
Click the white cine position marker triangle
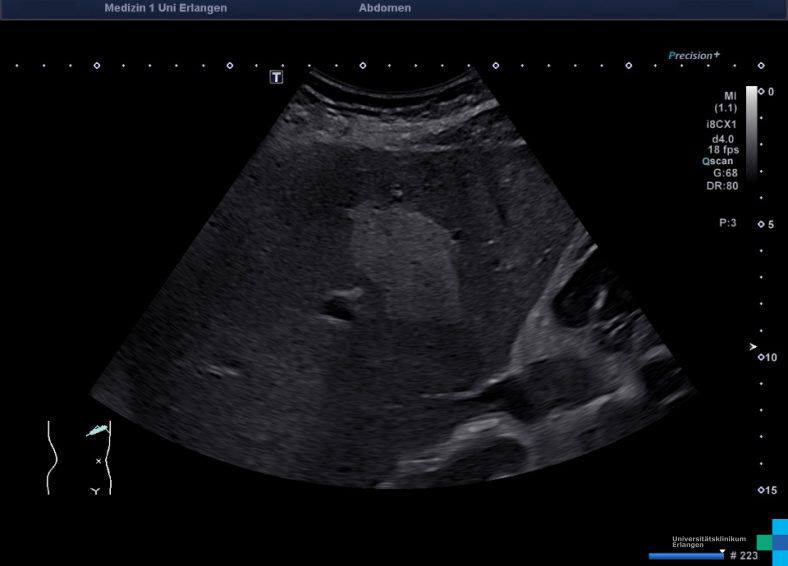pyautogui.click(x=722, y=549)
